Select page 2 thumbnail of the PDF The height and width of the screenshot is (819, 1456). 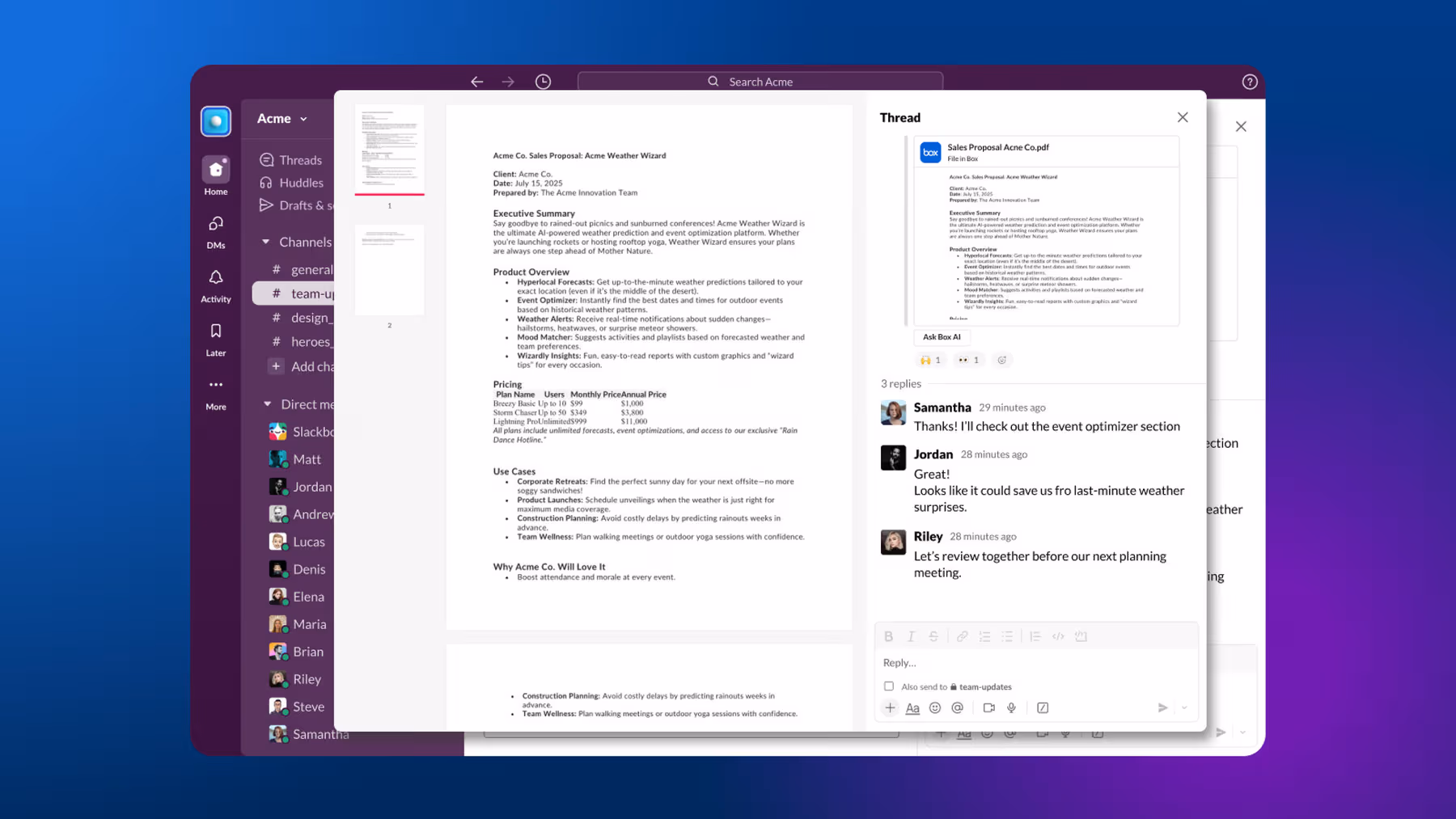coord(389,271)
